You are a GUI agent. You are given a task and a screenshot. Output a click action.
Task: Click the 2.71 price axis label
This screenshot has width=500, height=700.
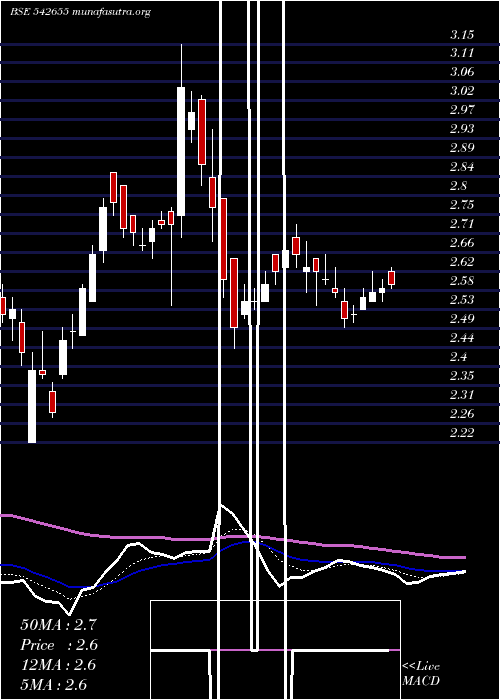pos(462,224)
